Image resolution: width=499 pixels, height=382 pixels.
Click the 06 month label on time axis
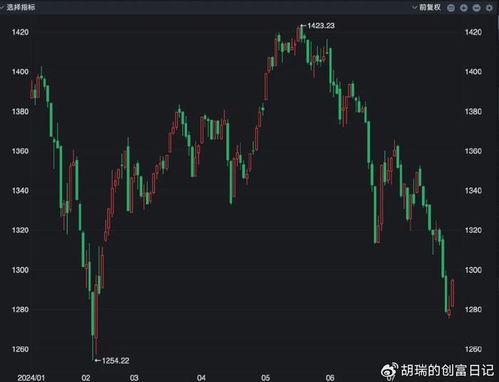[330, 378]
